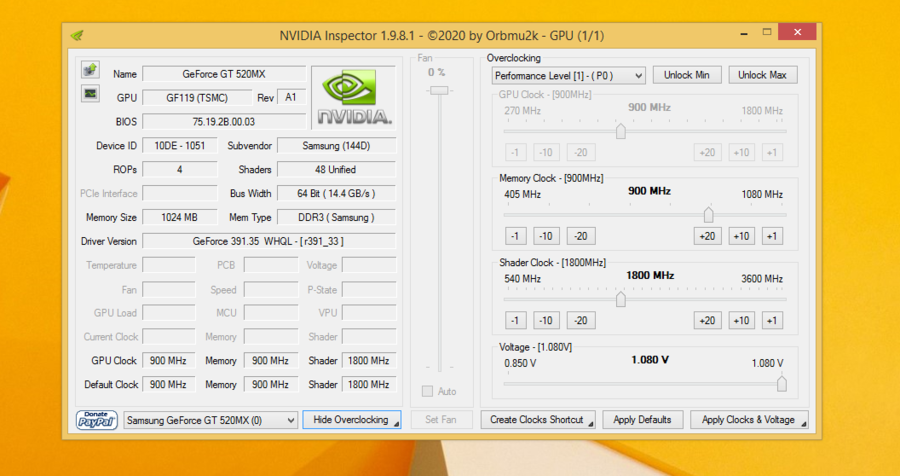
Task: Click the GPU field GF119 (TSMC)
Action: pyautogui.click(x=197, y=98)
